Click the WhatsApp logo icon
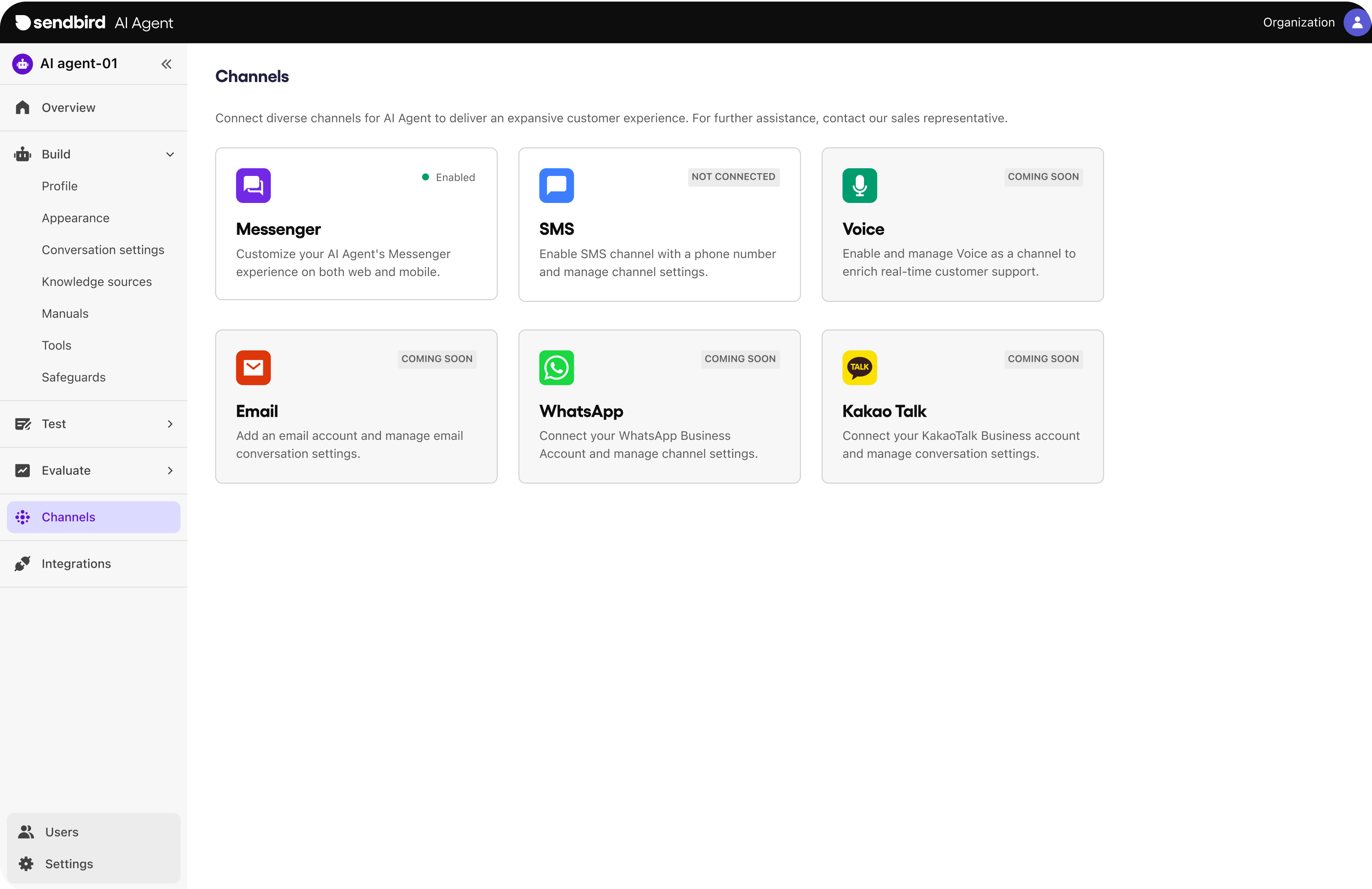 [556, 368]
